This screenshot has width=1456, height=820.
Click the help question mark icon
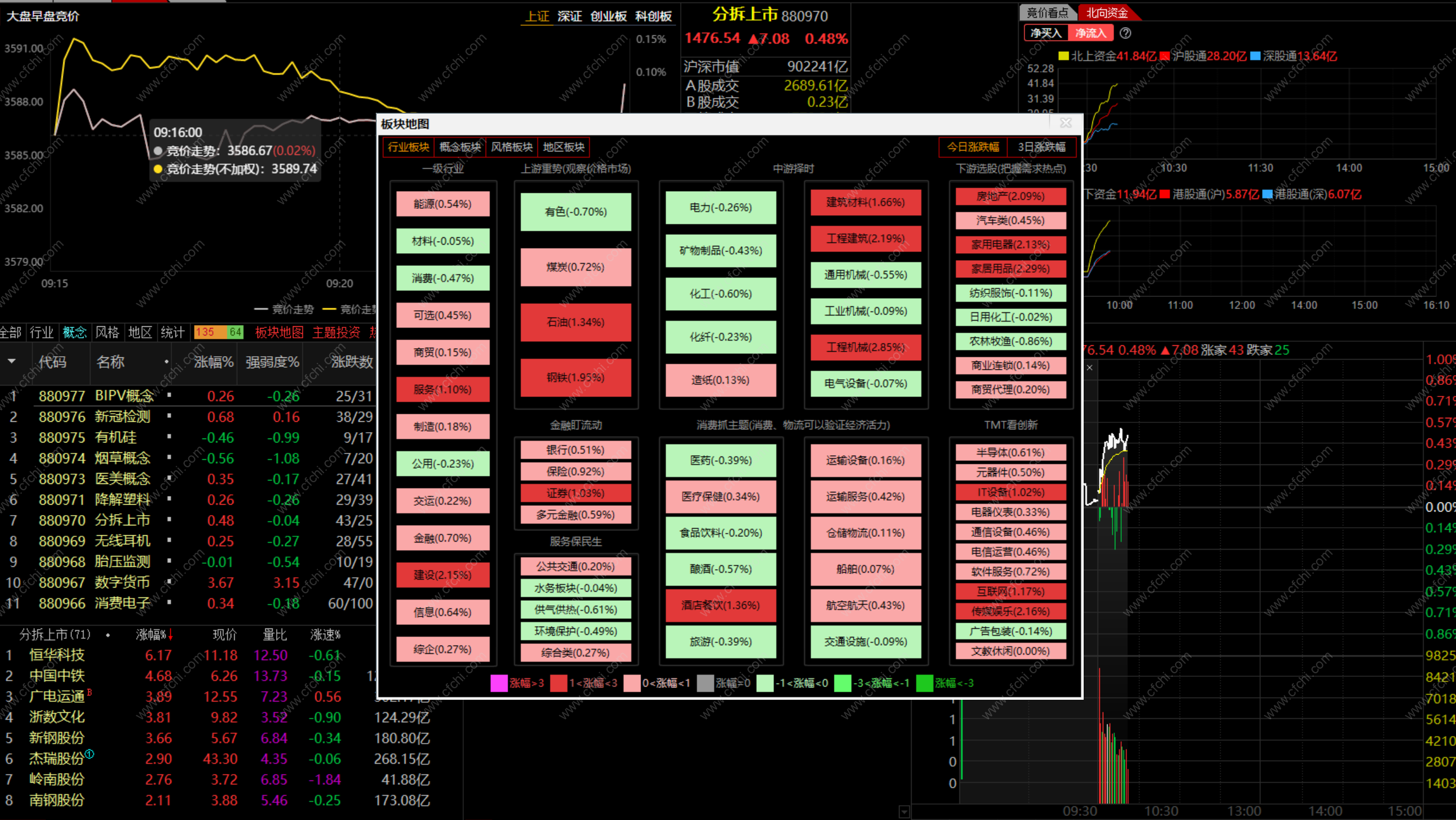coord(1125,33)
